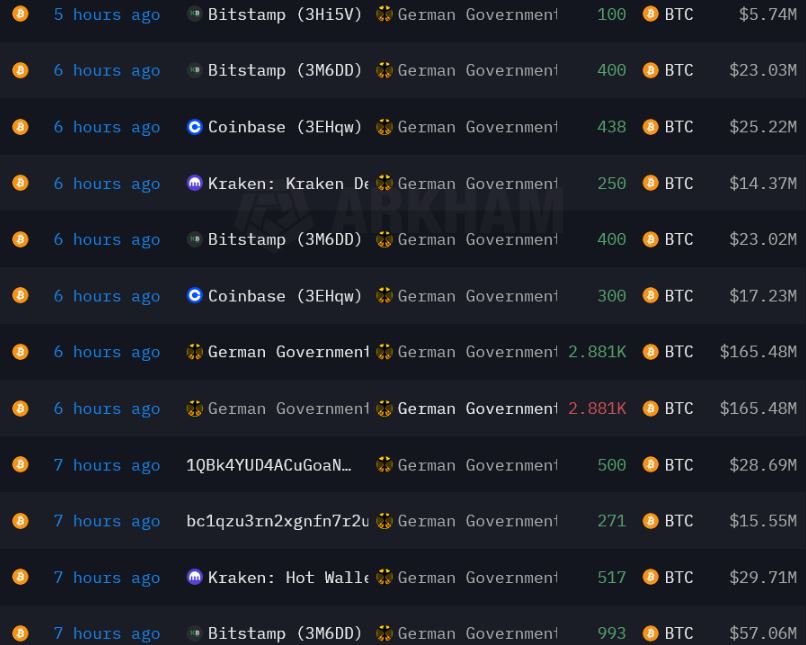Click the BTC label in the $25.22M row
Image resolution: width=806 pixels, height=645 pixels.
coord(679,127)
